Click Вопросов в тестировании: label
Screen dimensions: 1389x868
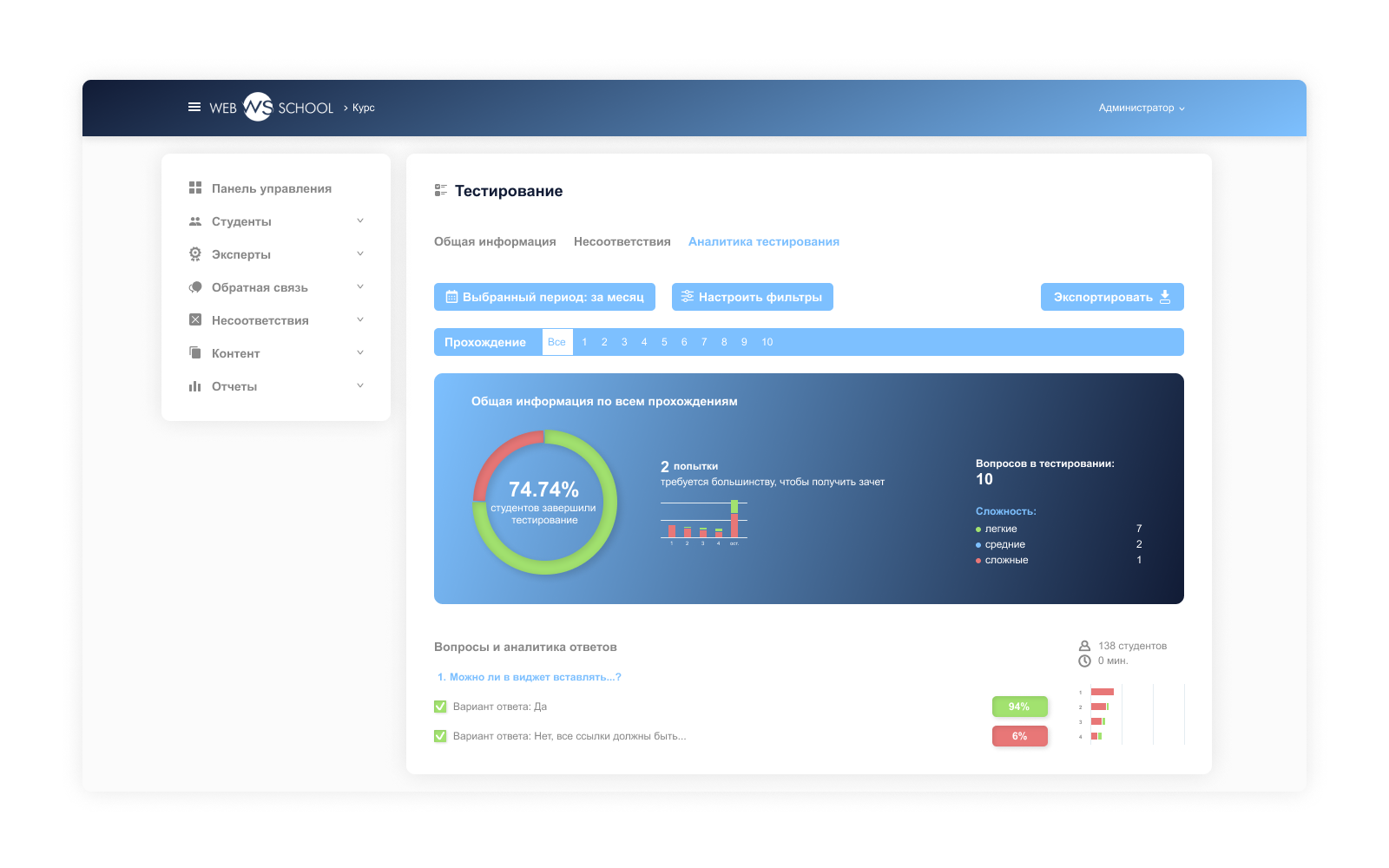click(1045, 464)
